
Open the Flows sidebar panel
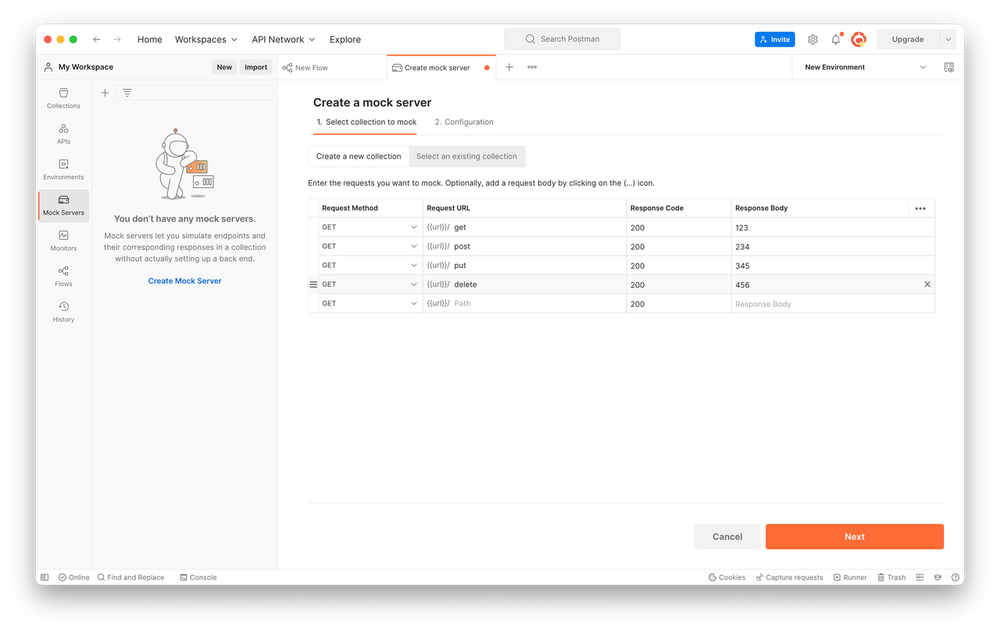[x=63, y=276]
